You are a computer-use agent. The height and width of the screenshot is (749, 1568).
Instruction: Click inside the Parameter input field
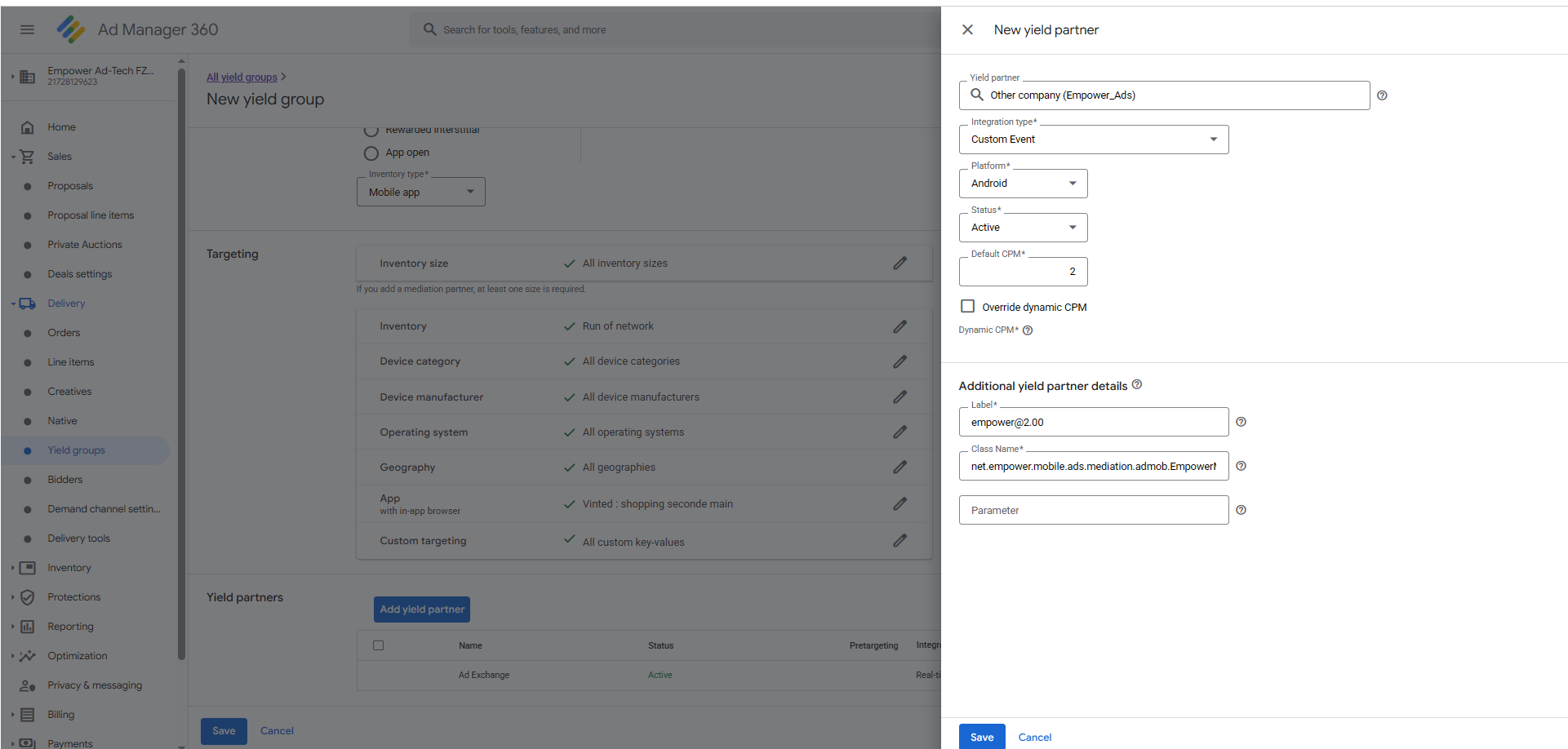pyautogui.click(x=1093, y=510)
